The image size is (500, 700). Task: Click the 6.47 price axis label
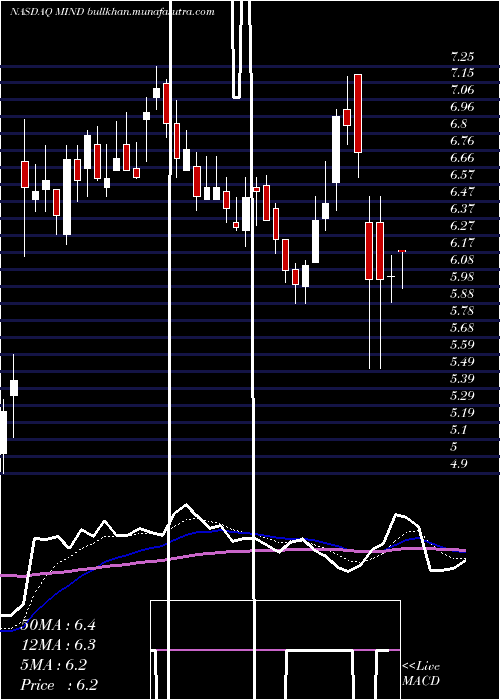462,192
